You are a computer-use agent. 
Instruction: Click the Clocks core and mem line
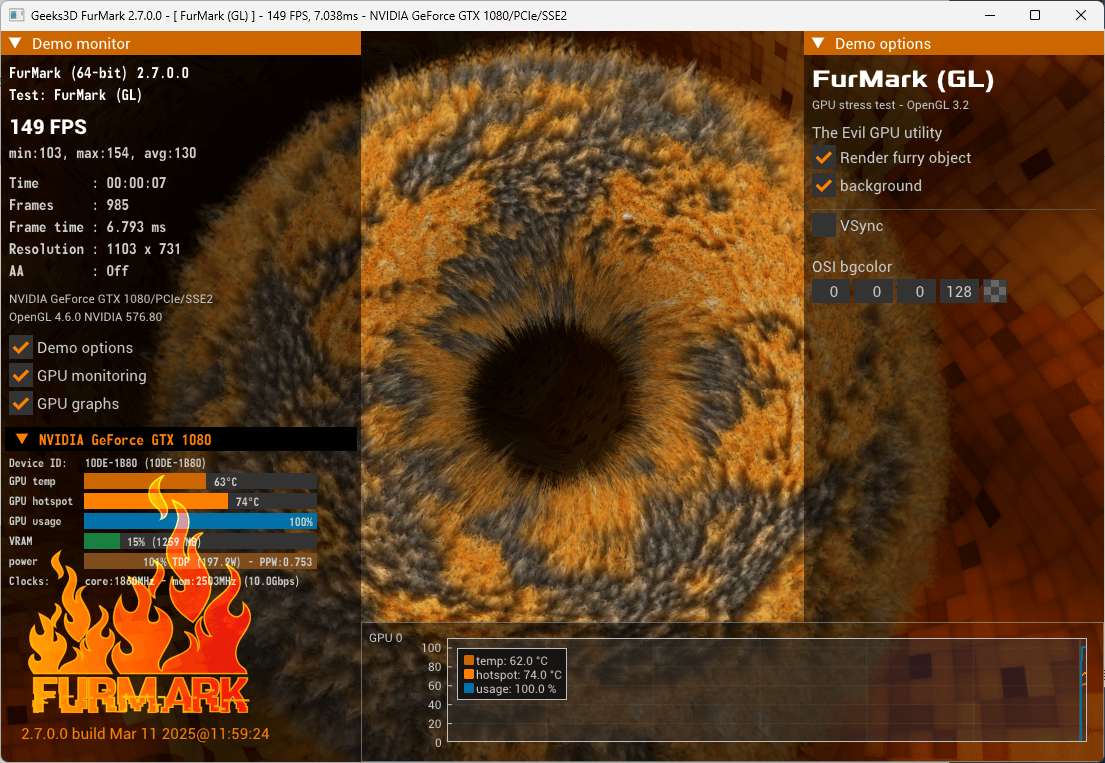[x=154, y=581]
